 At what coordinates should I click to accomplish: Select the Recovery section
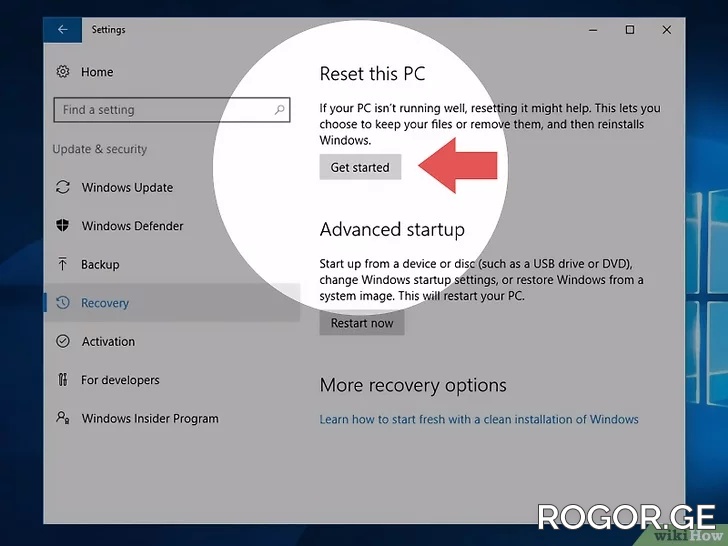[x=172, y=303]
